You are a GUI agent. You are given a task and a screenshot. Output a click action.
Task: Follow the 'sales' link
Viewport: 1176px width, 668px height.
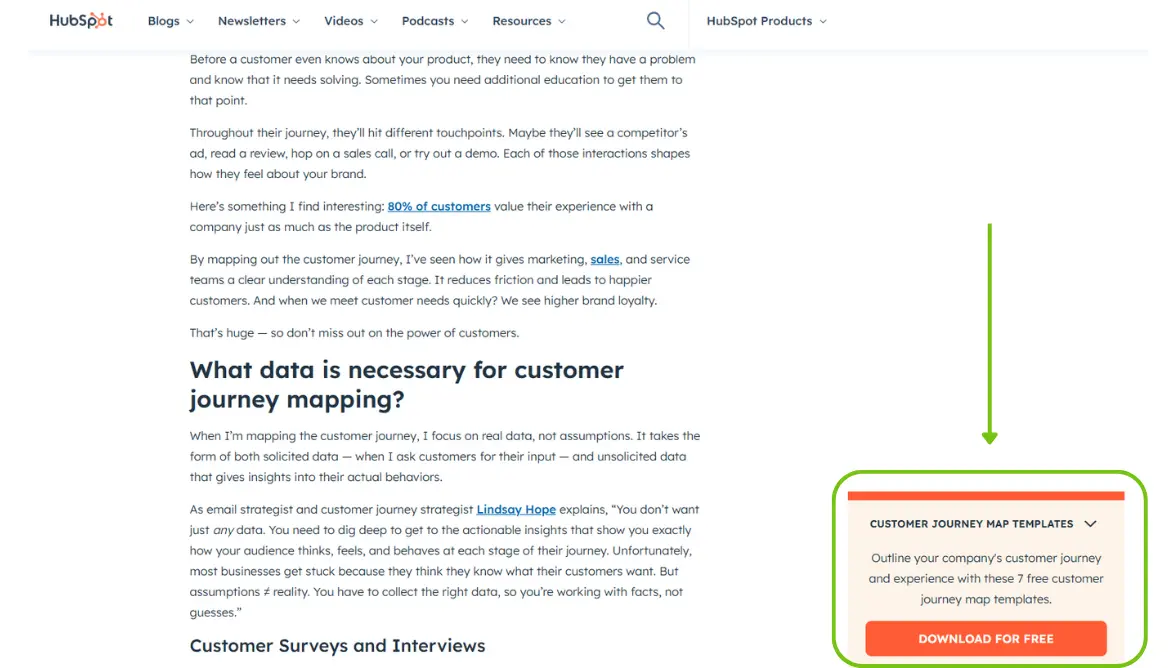(x=604, y=259)
